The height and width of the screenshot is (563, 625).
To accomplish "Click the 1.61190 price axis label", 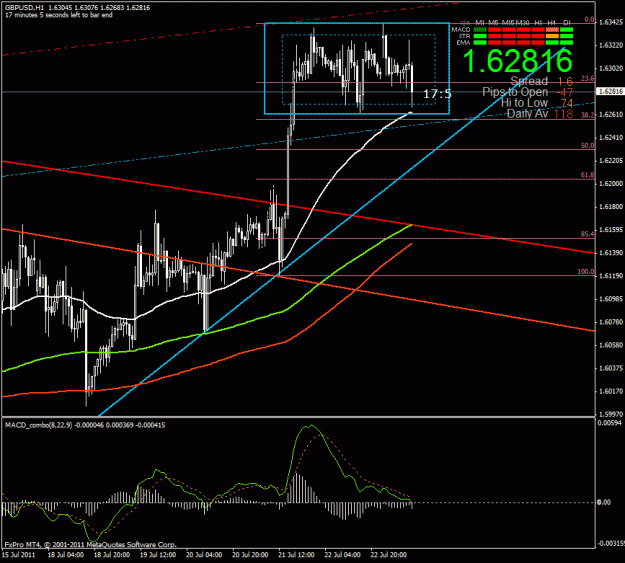I will (611, 276).
